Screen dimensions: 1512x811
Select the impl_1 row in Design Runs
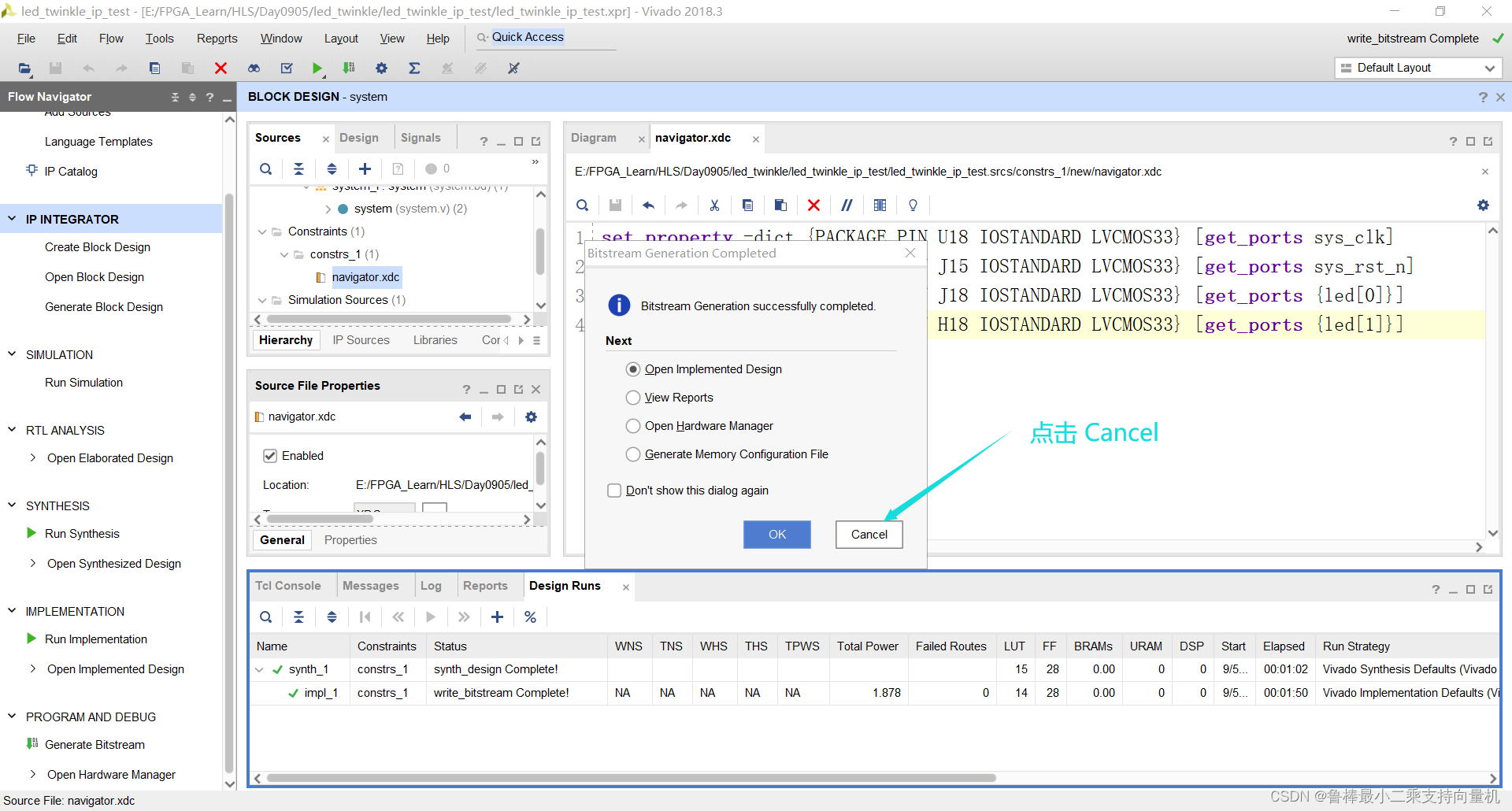pos(874,693)
